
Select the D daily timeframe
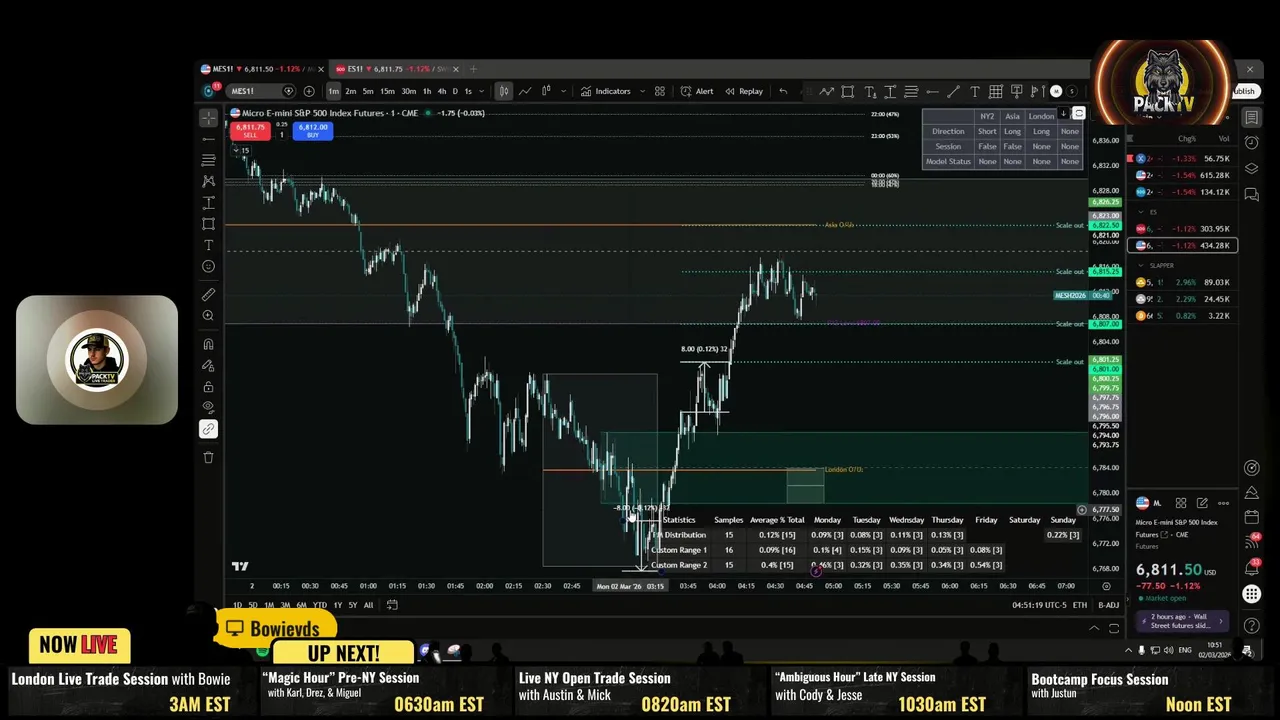click(455, 91)
